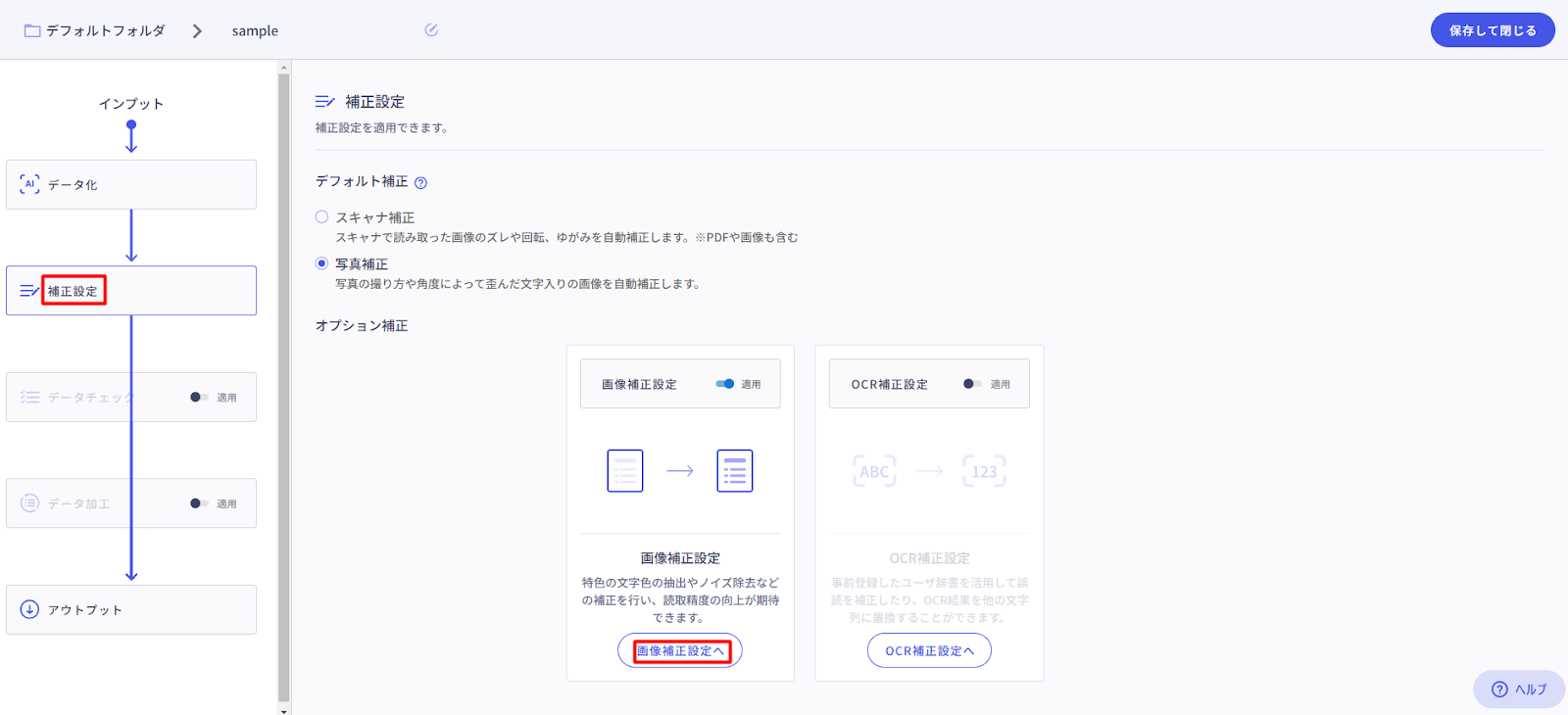Click the left document icon in 画像補正設定 card
The image size is (1568, 715).
tap(625, 471)
